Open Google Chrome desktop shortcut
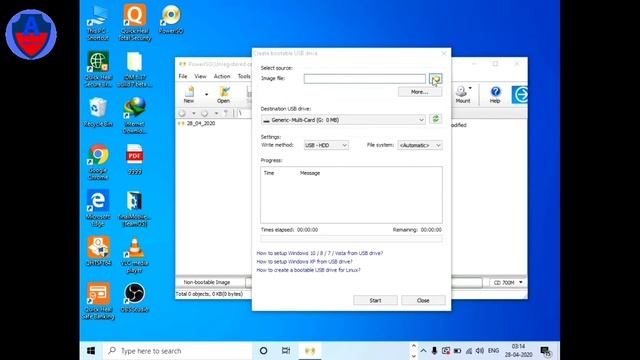The image size is (640, 360). (98, 162)
